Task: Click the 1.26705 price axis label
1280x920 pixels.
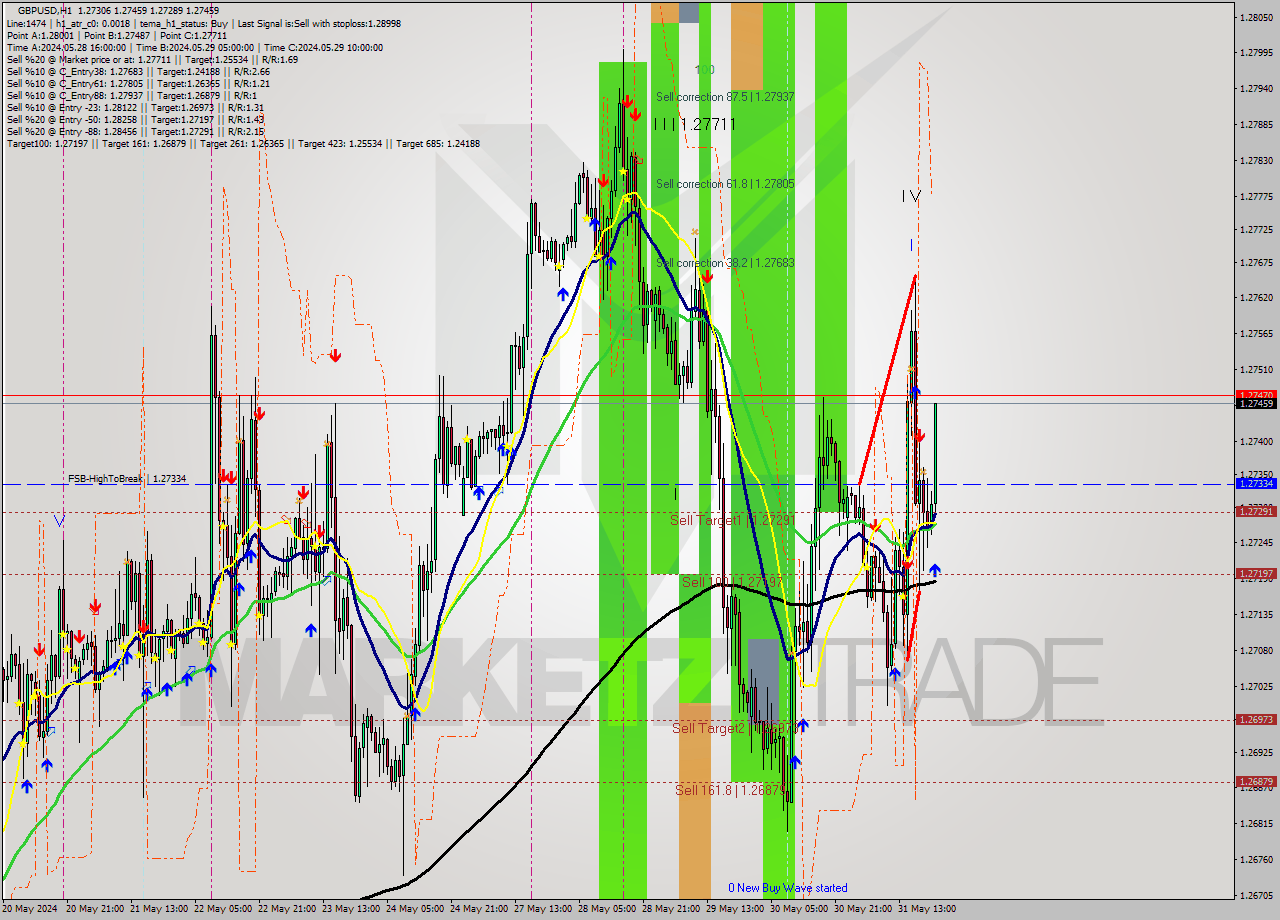Action: [1257, 895]
